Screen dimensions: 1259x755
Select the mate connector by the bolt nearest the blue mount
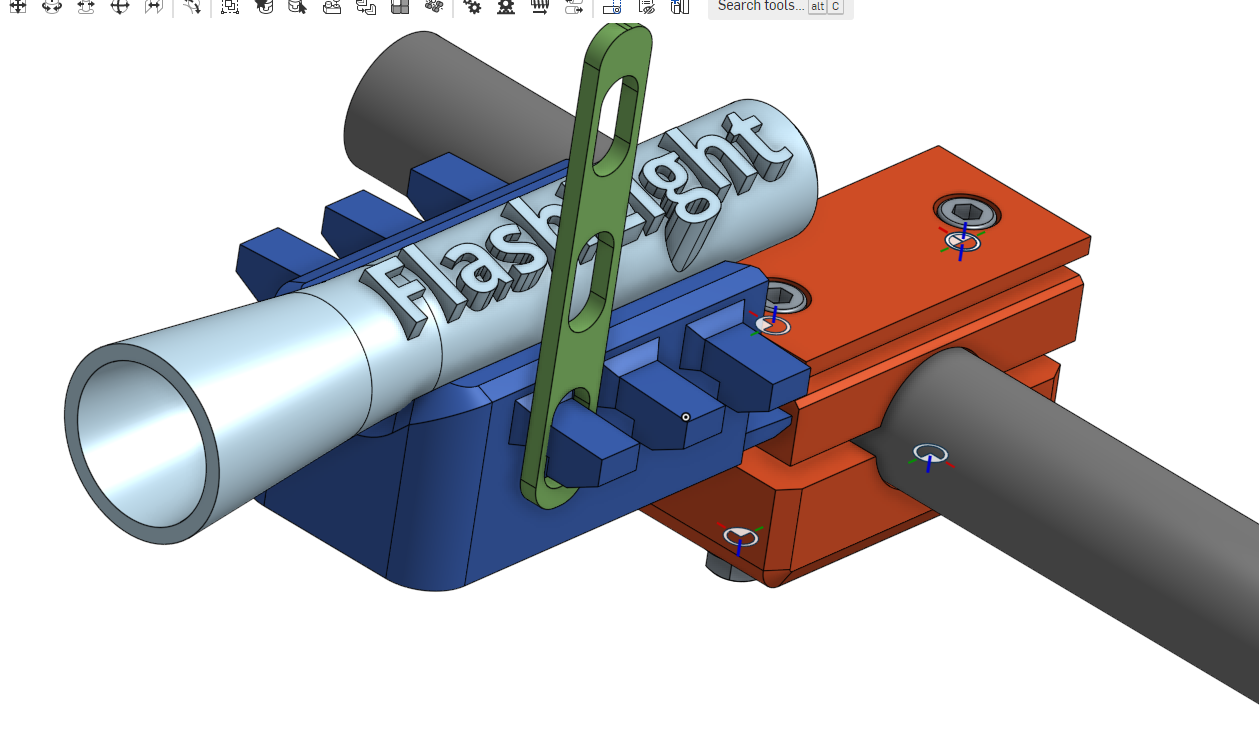772,324
